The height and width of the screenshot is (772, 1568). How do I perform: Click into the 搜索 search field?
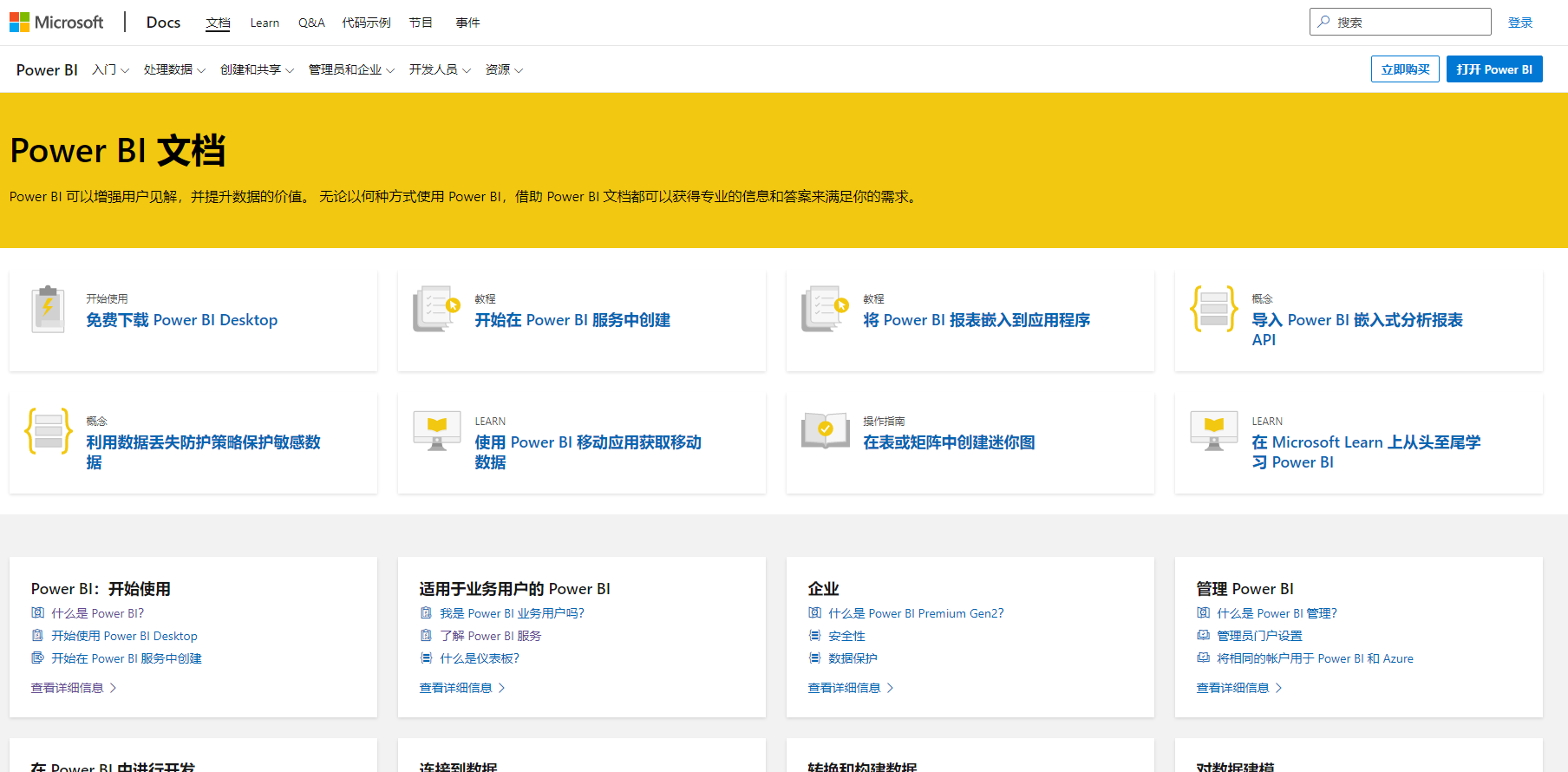coord(1400,22)
